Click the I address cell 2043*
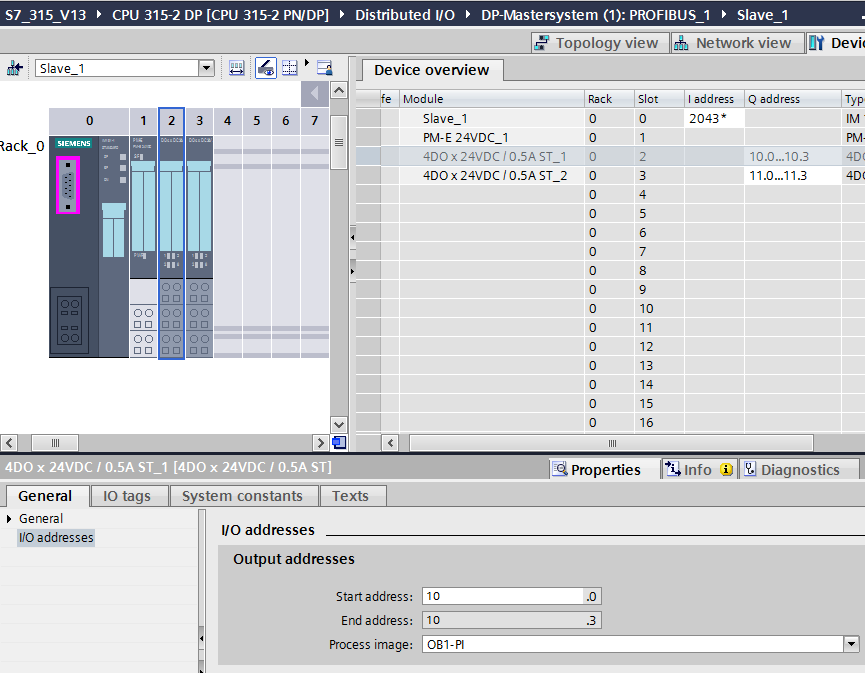Viewport: 865px width, 673px height. (x=714, y=119)
